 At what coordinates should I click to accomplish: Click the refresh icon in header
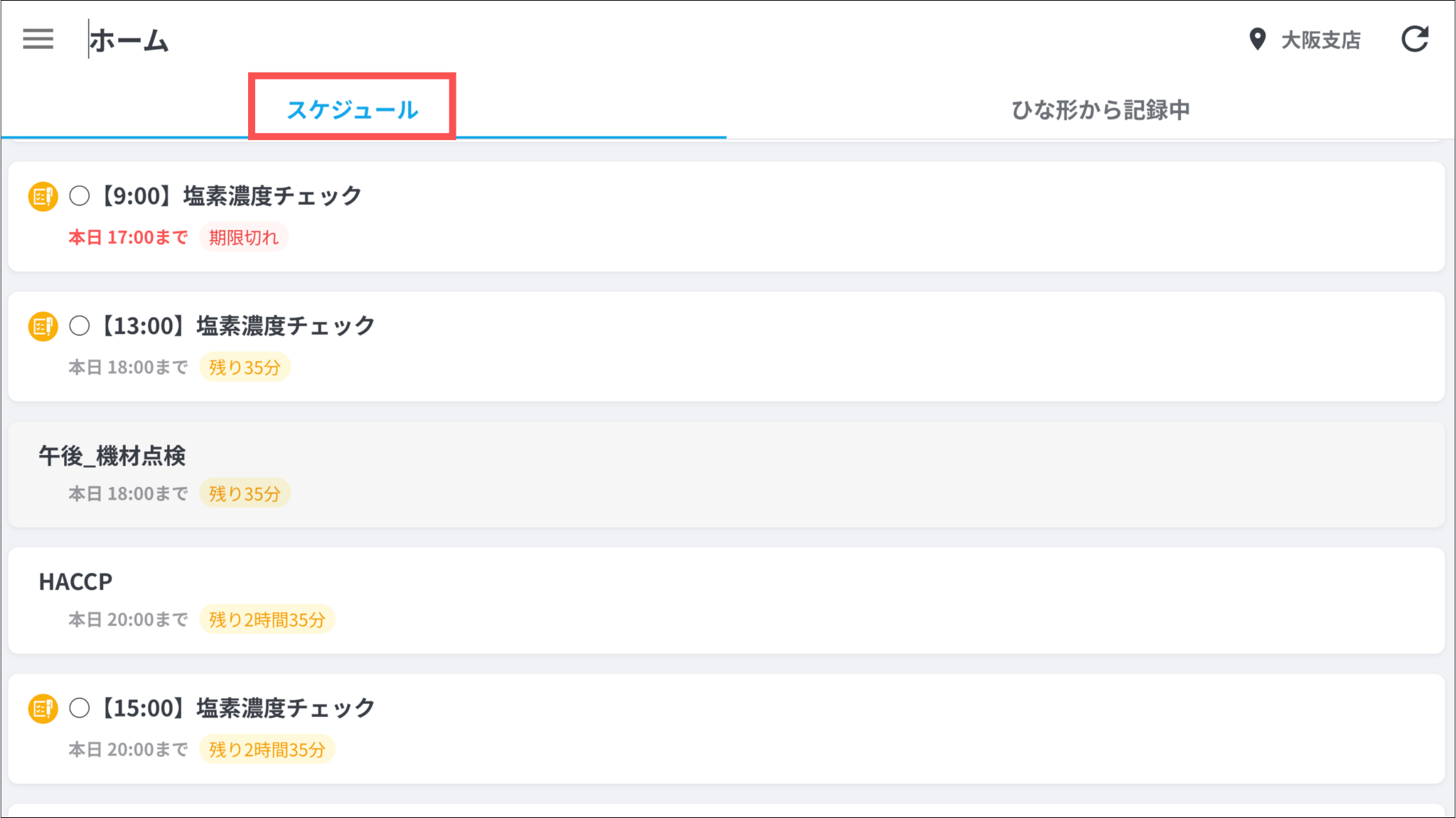click(1414, 39)
